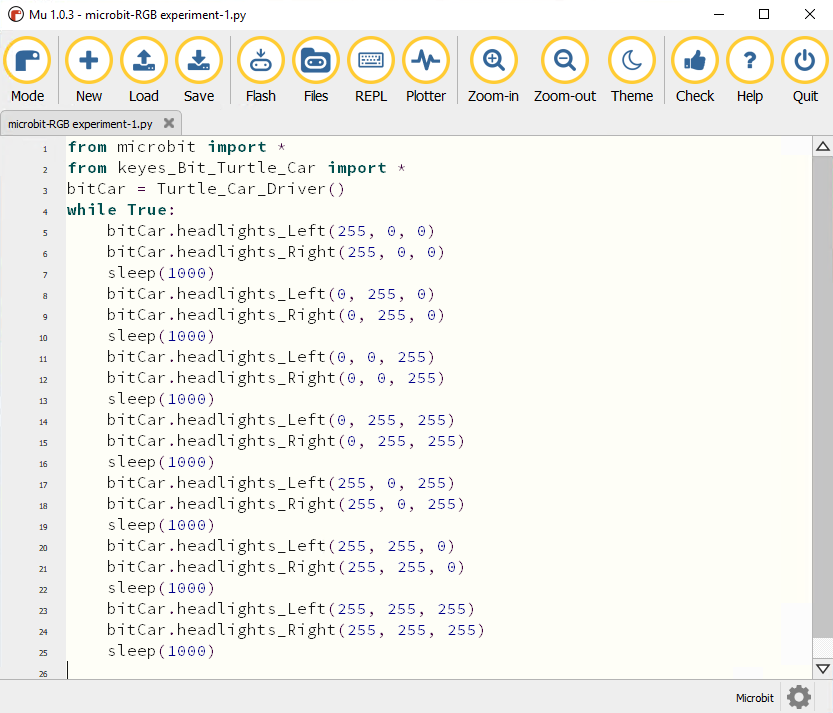Check the code for errors
The image size is (833, 713).
click(x=695, y=70)
